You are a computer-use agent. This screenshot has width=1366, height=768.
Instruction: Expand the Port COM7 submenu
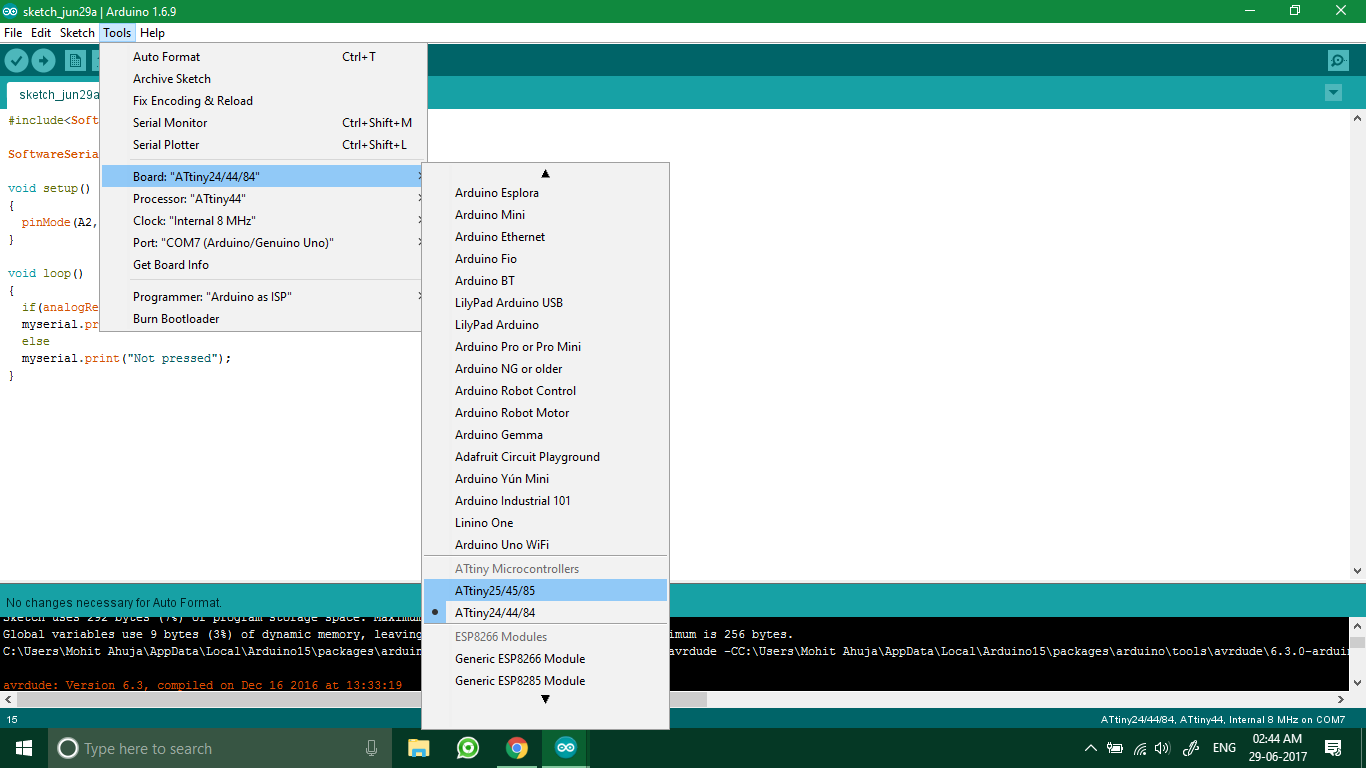(264, 243)
